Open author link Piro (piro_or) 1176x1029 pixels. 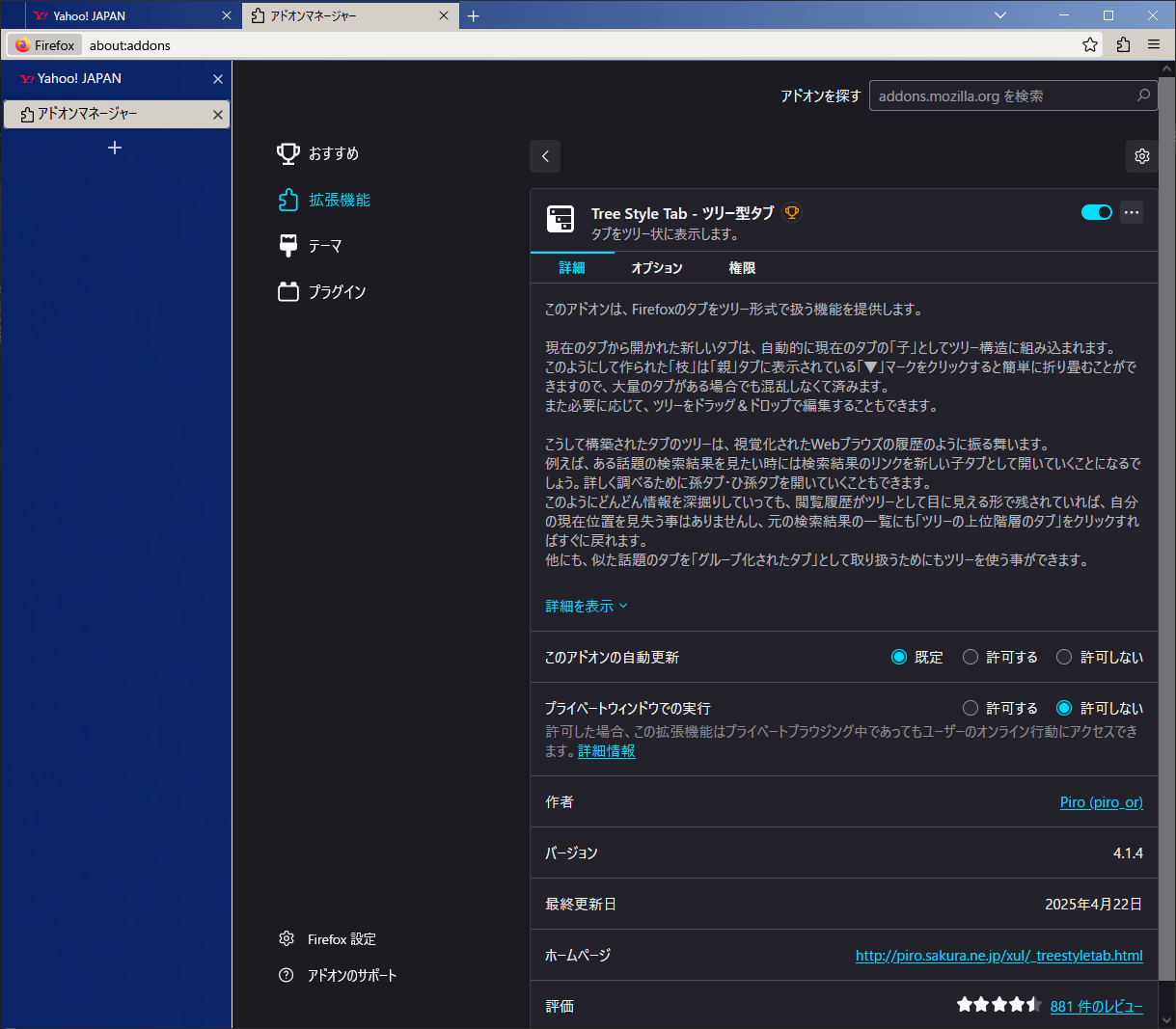tap(1102, 802)
